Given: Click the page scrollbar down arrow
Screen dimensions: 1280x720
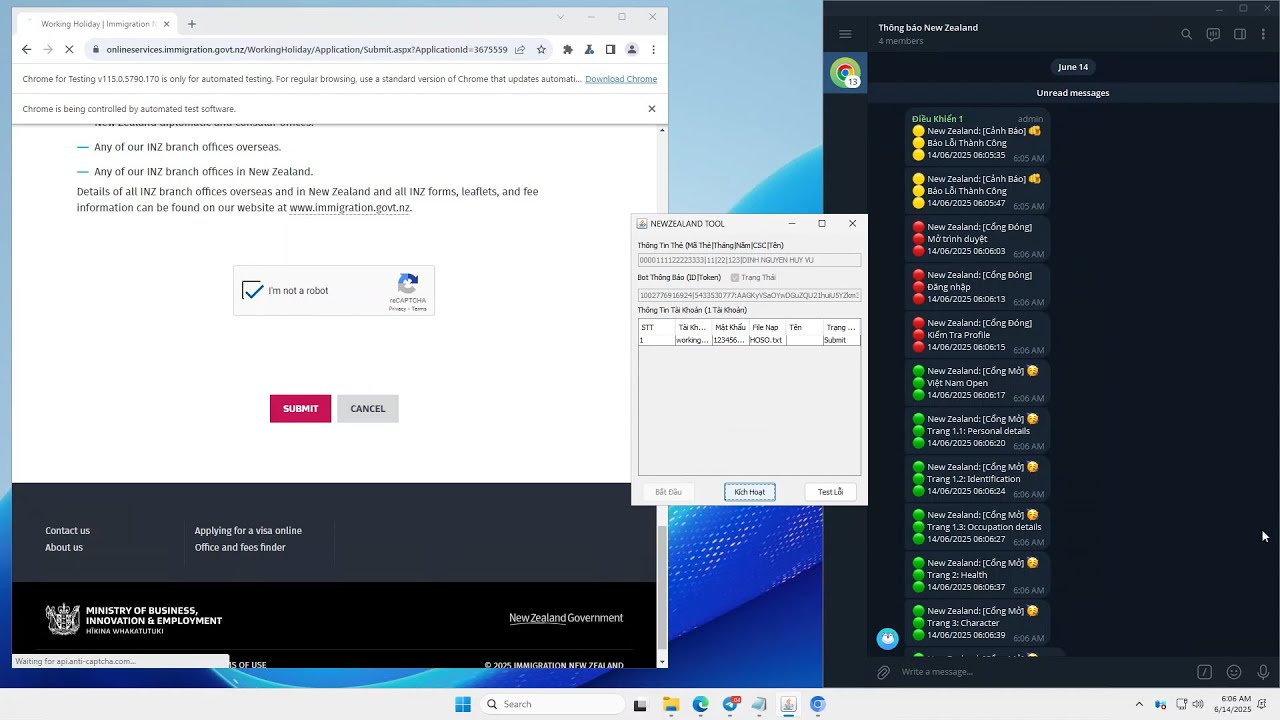Looking at the screenshot, I should tap(662, 662).
